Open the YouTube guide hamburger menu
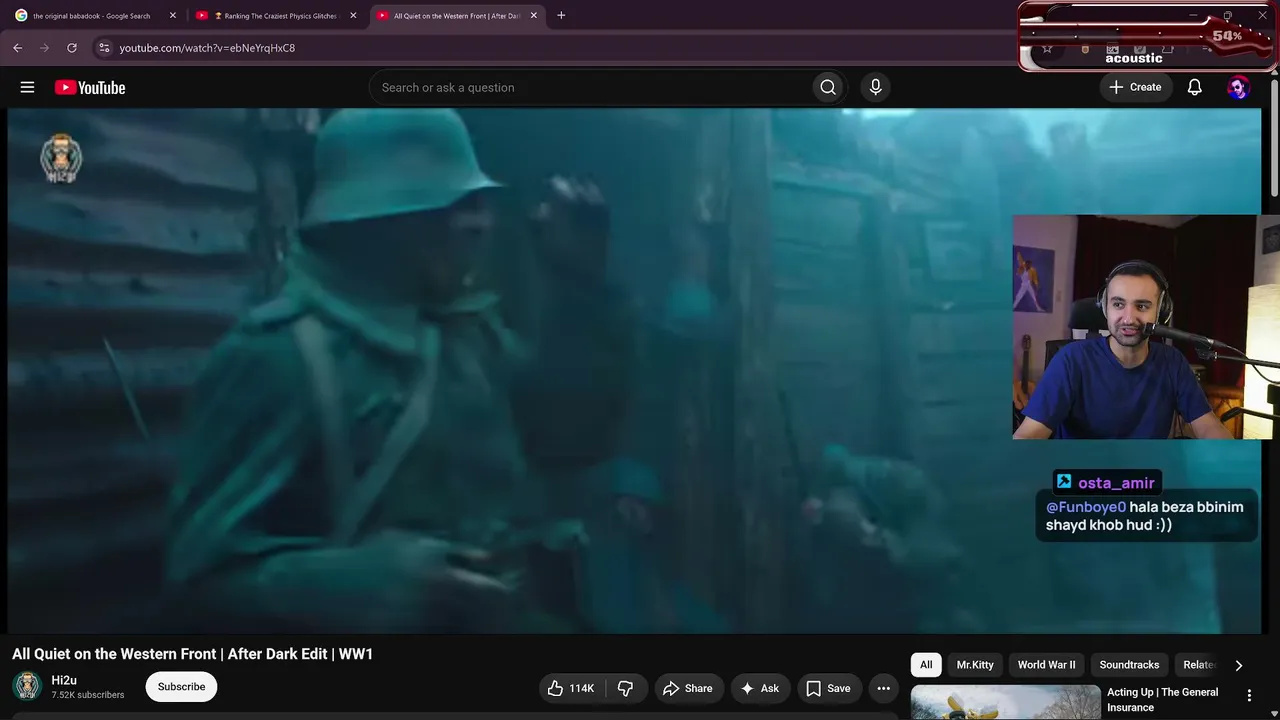Viewport: 1280px width, 720px height. tap(27, 87)
